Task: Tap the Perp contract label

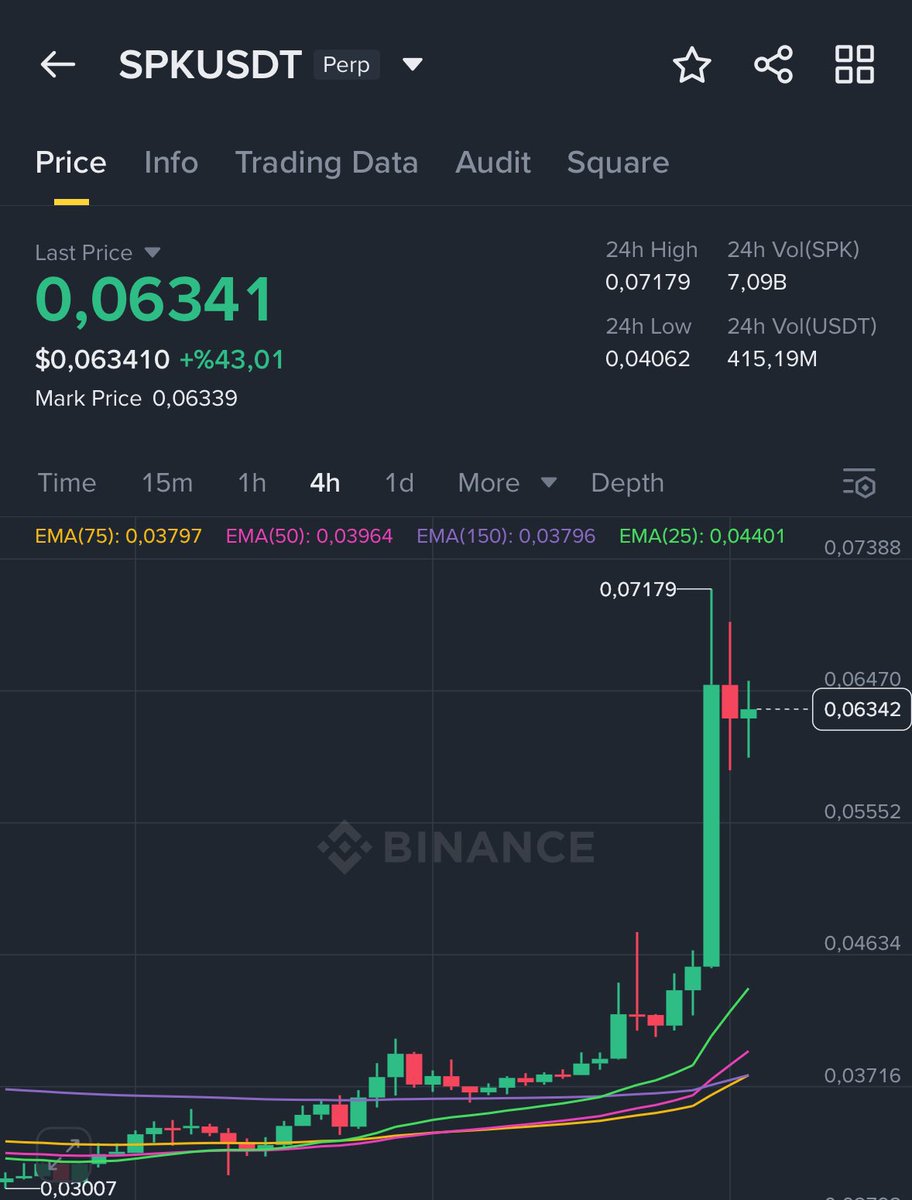Action: tap(346, 65)
